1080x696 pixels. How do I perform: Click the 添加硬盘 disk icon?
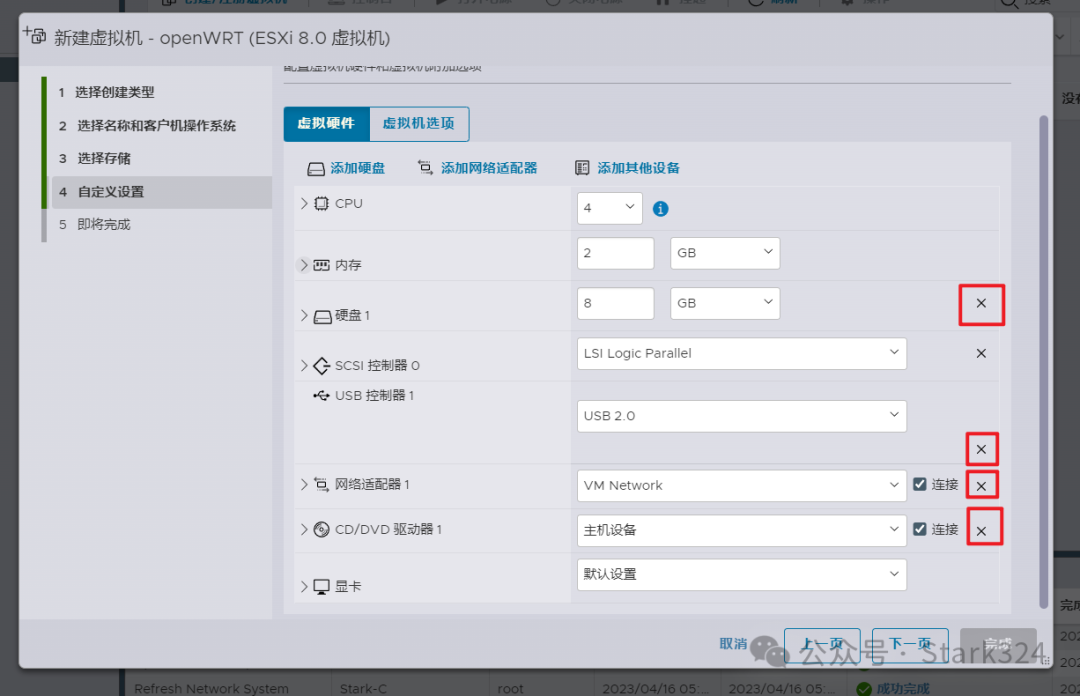coord(315,169)
